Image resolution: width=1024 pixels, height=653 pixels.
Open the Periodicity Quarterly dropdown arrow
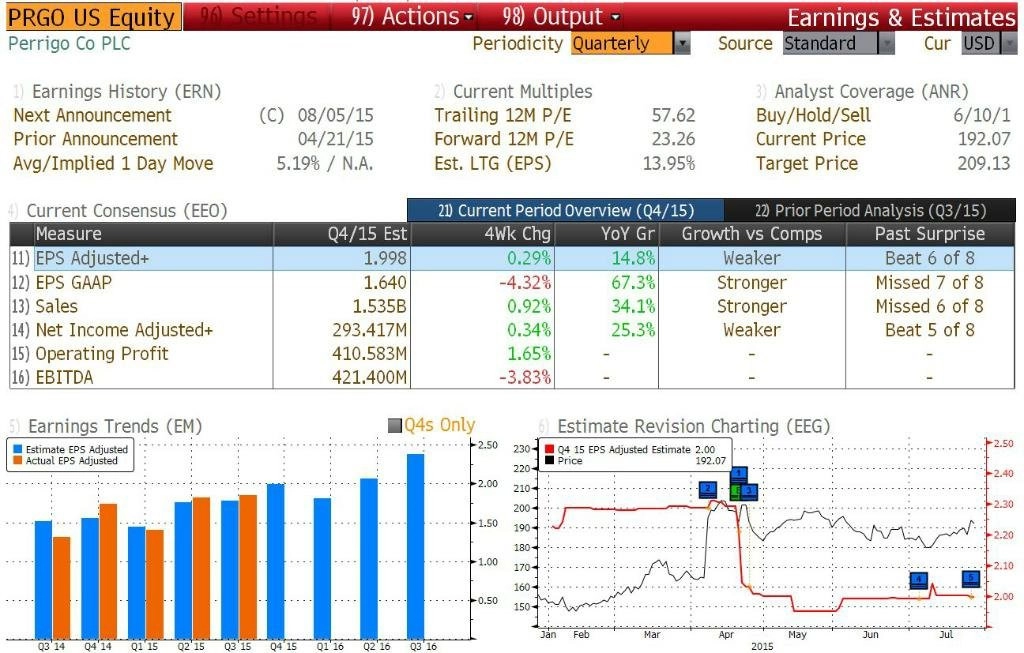pos(682,44)
